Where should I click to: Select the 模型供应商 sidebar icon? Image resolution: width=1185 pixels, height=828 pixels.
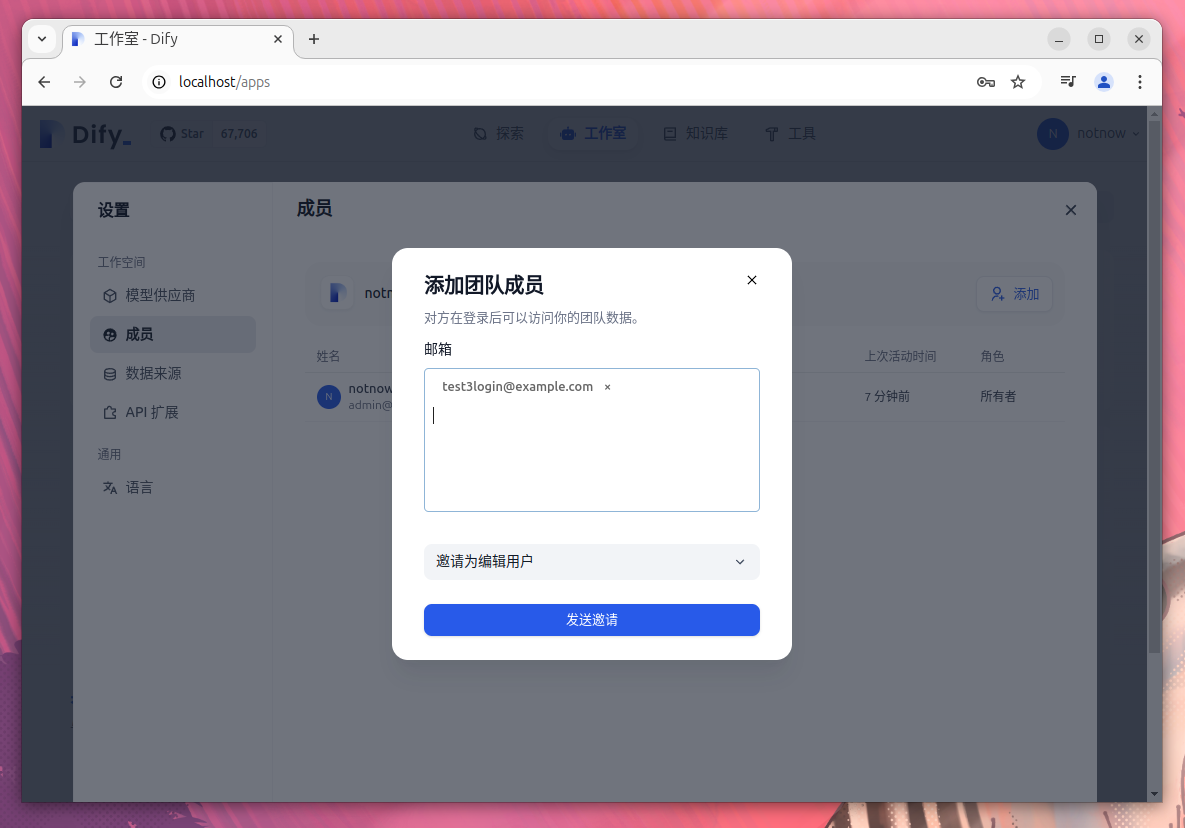[x=110, y=295]
